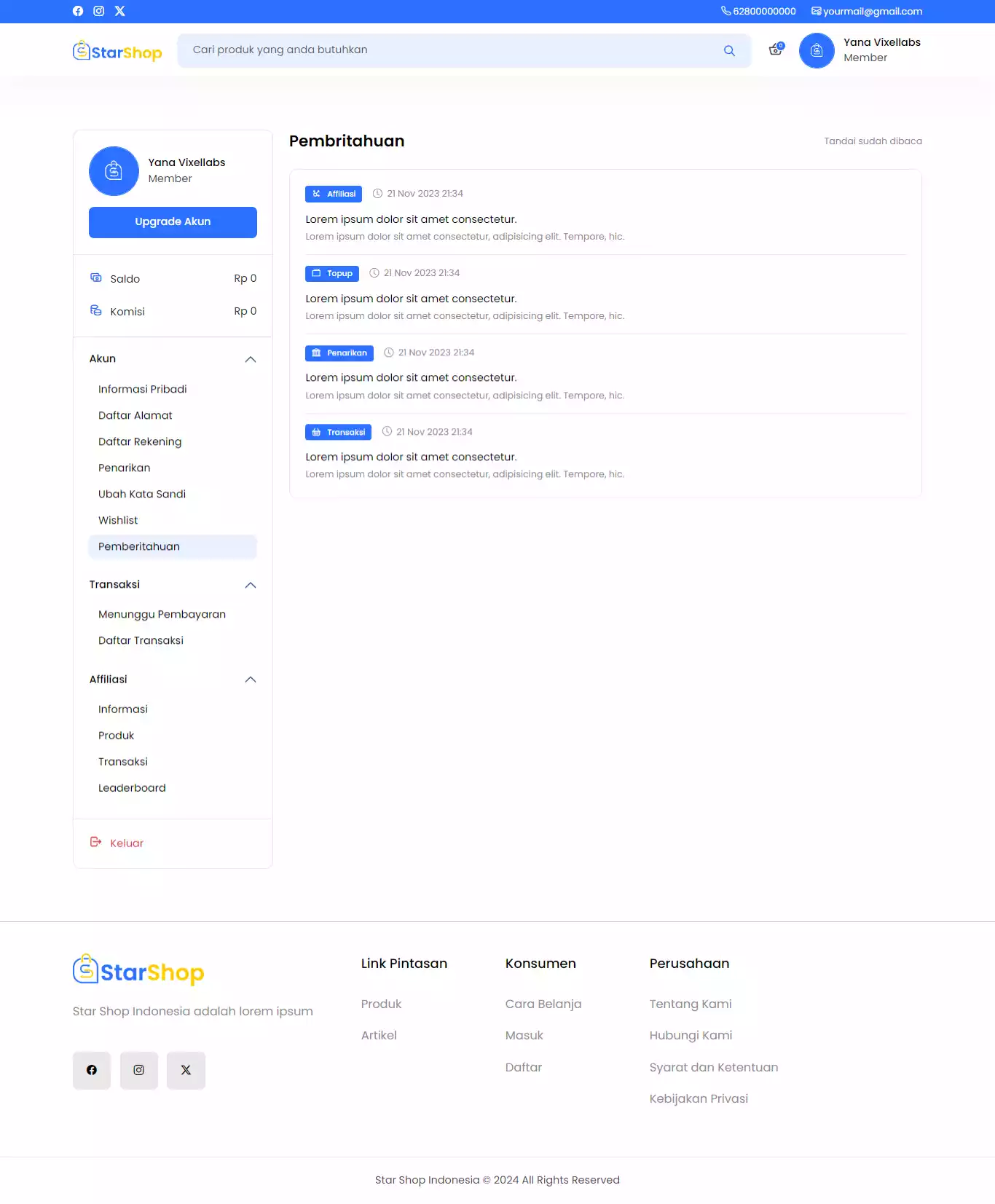Go to Wishlist in sidebar
Viewport: 995px width, 1204px height.
click(x=118, y=521)
